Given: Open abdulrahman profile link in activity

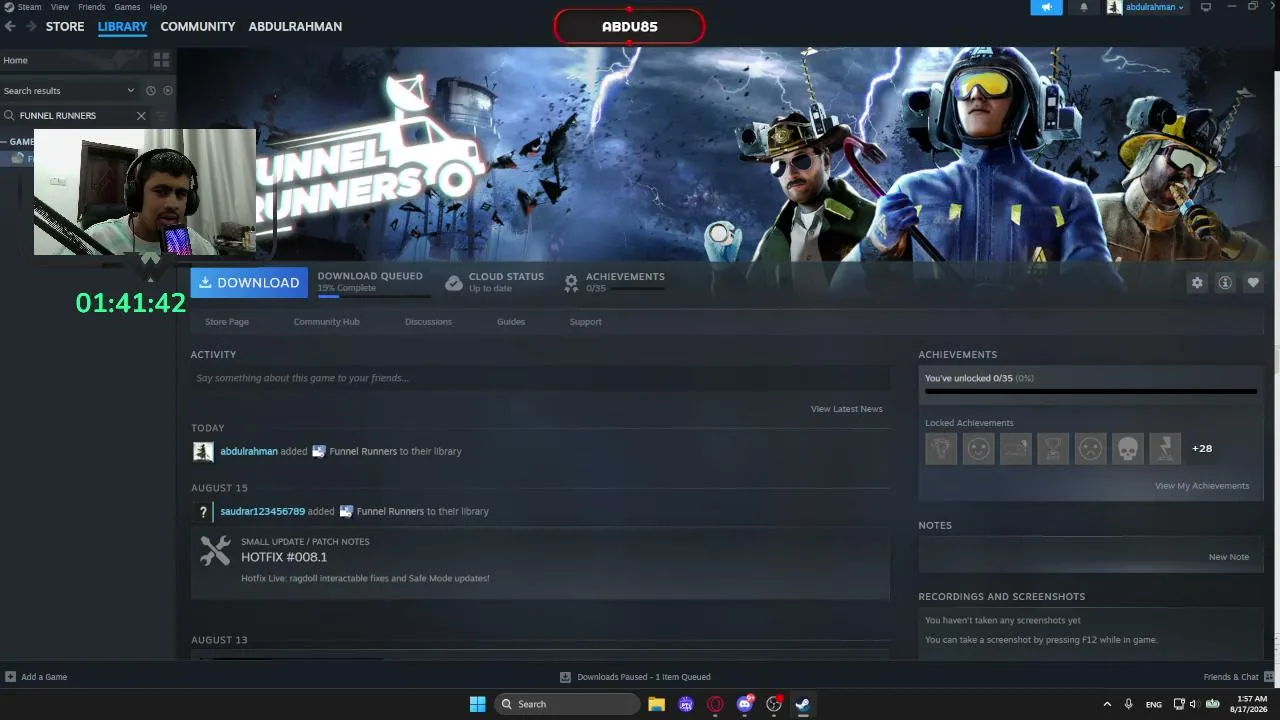Looking at the screenshot, I should point(249,451).
